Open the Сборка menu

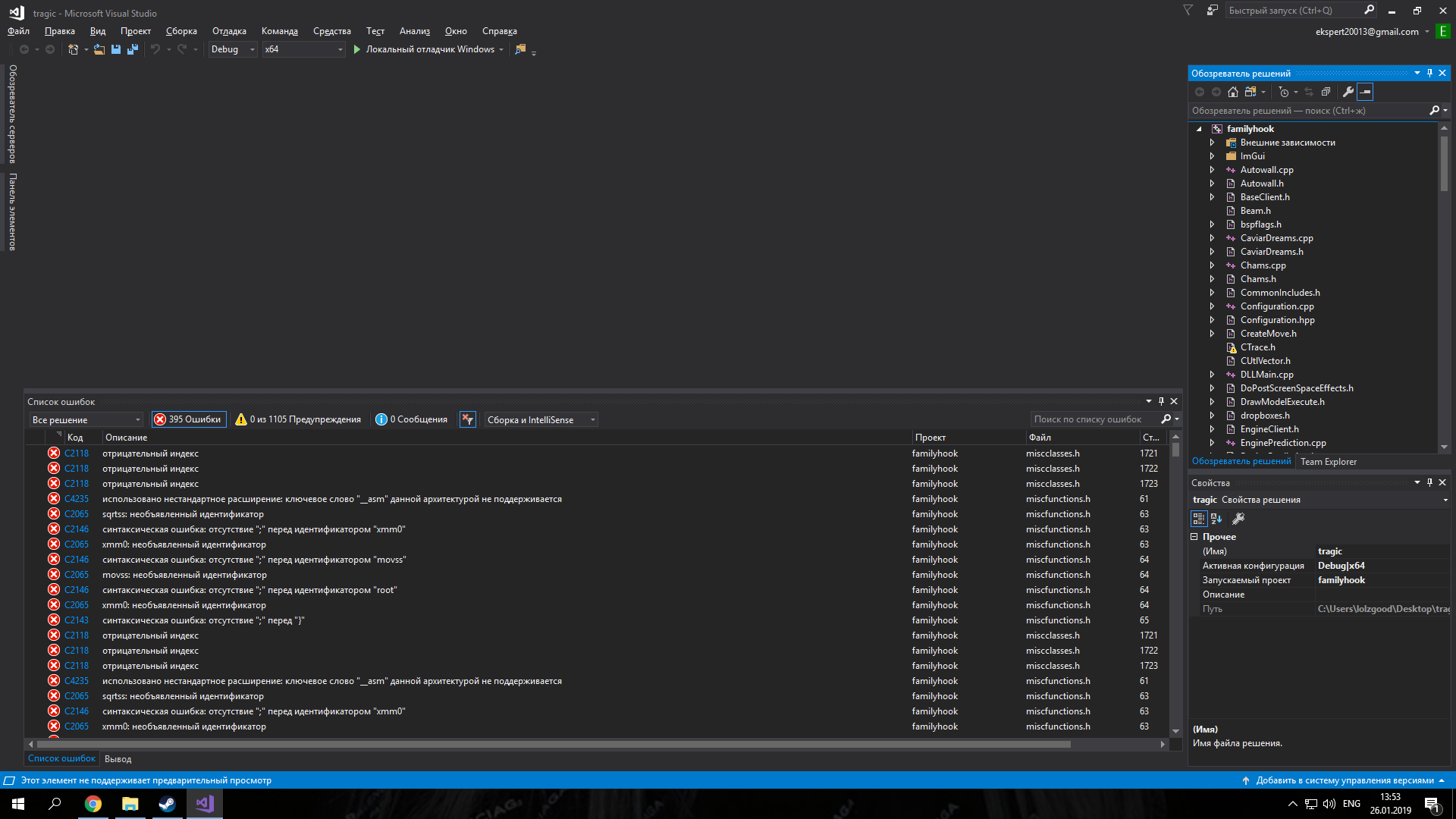[181, 31]
